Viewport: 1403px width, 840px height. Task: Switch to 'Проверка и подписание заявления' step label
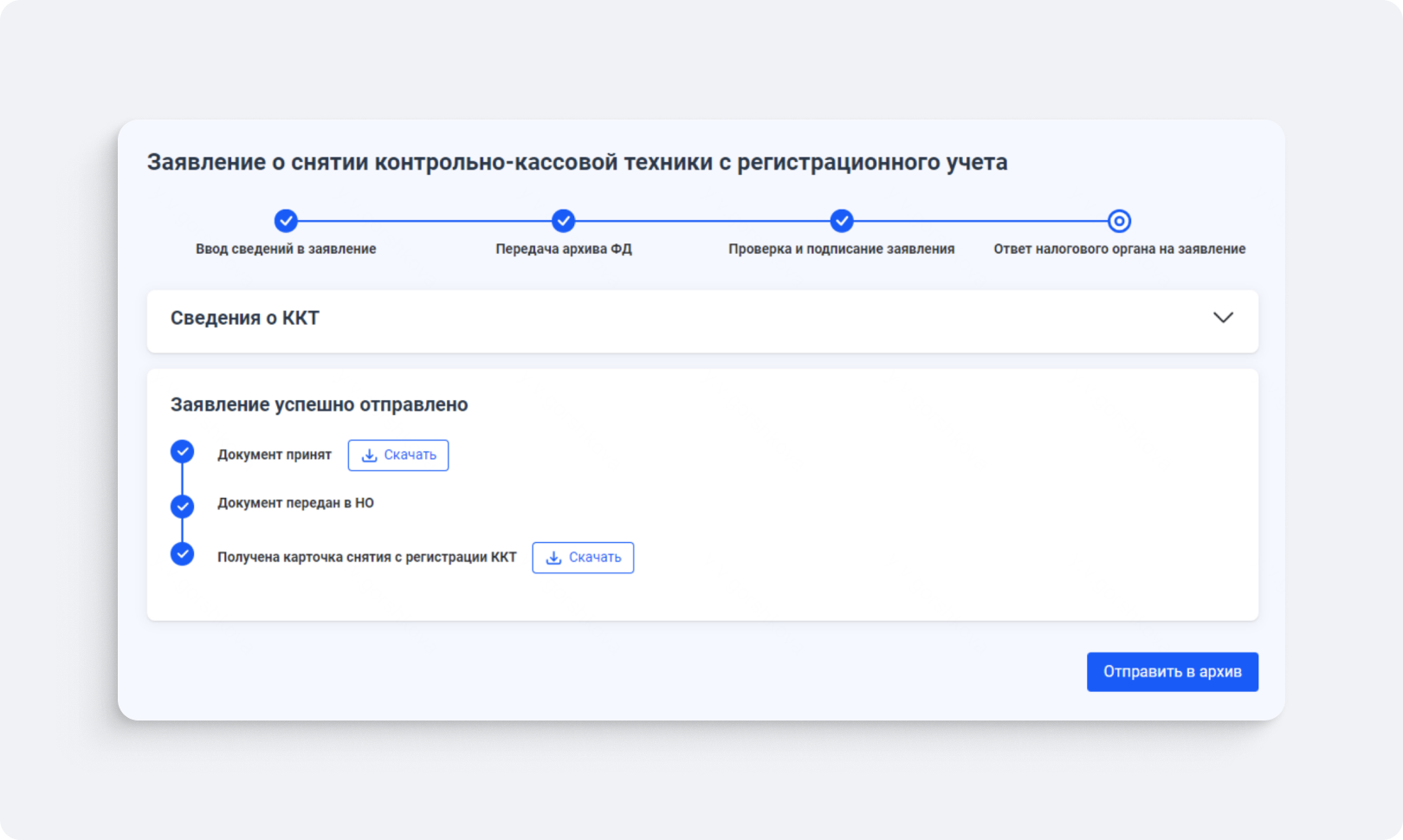841,249
